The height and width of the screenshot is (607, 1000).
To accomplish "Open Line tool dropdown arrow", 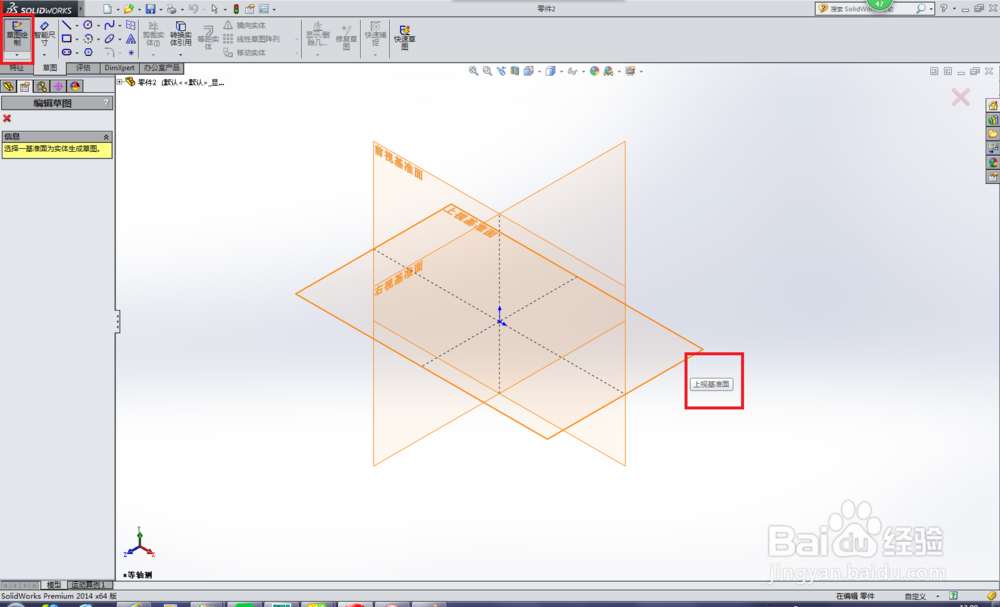I will point(77,26).
